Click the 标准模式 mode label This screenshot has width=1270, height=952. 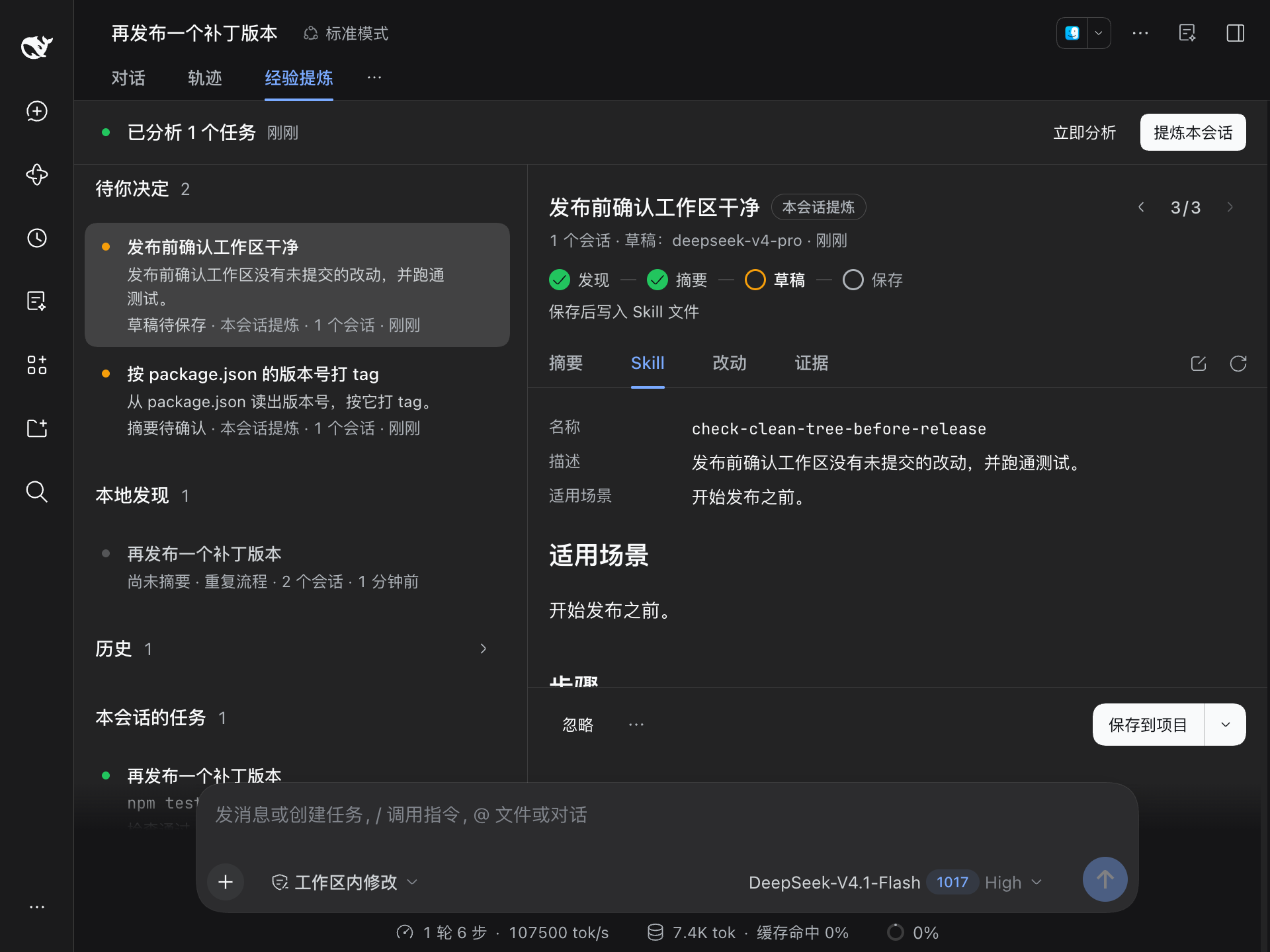pos(346,33)
